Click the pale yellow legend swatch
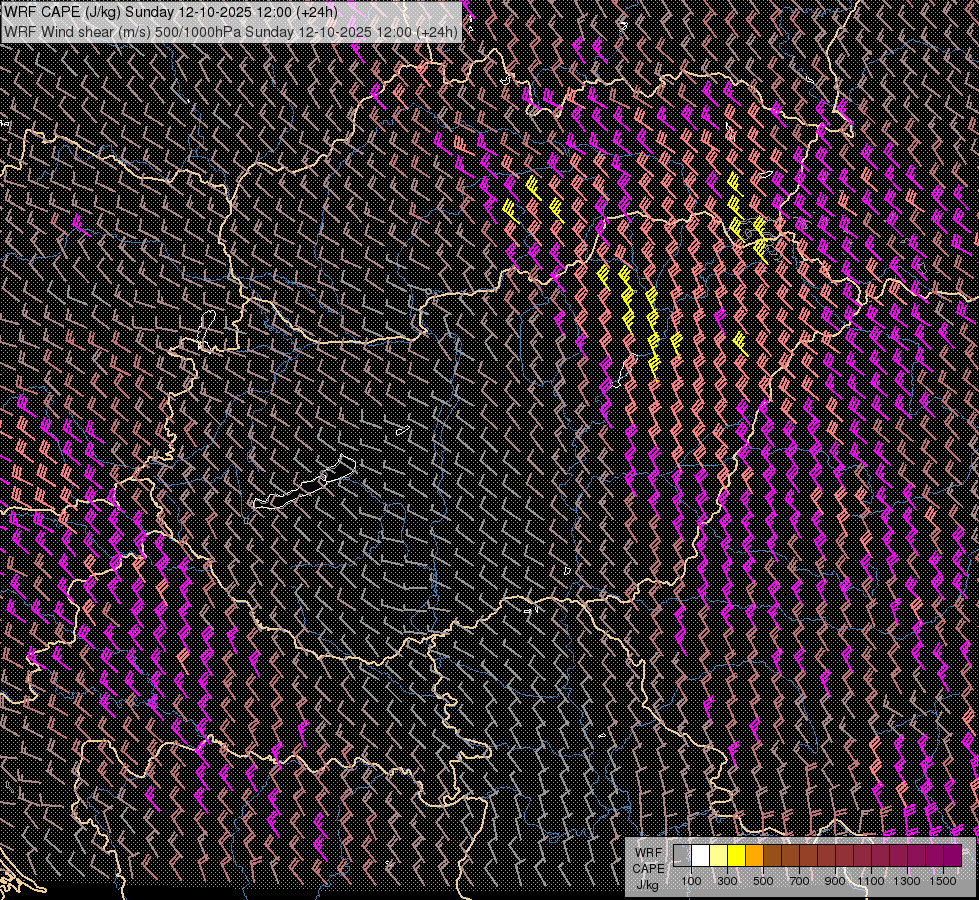 tap(718, 856)
